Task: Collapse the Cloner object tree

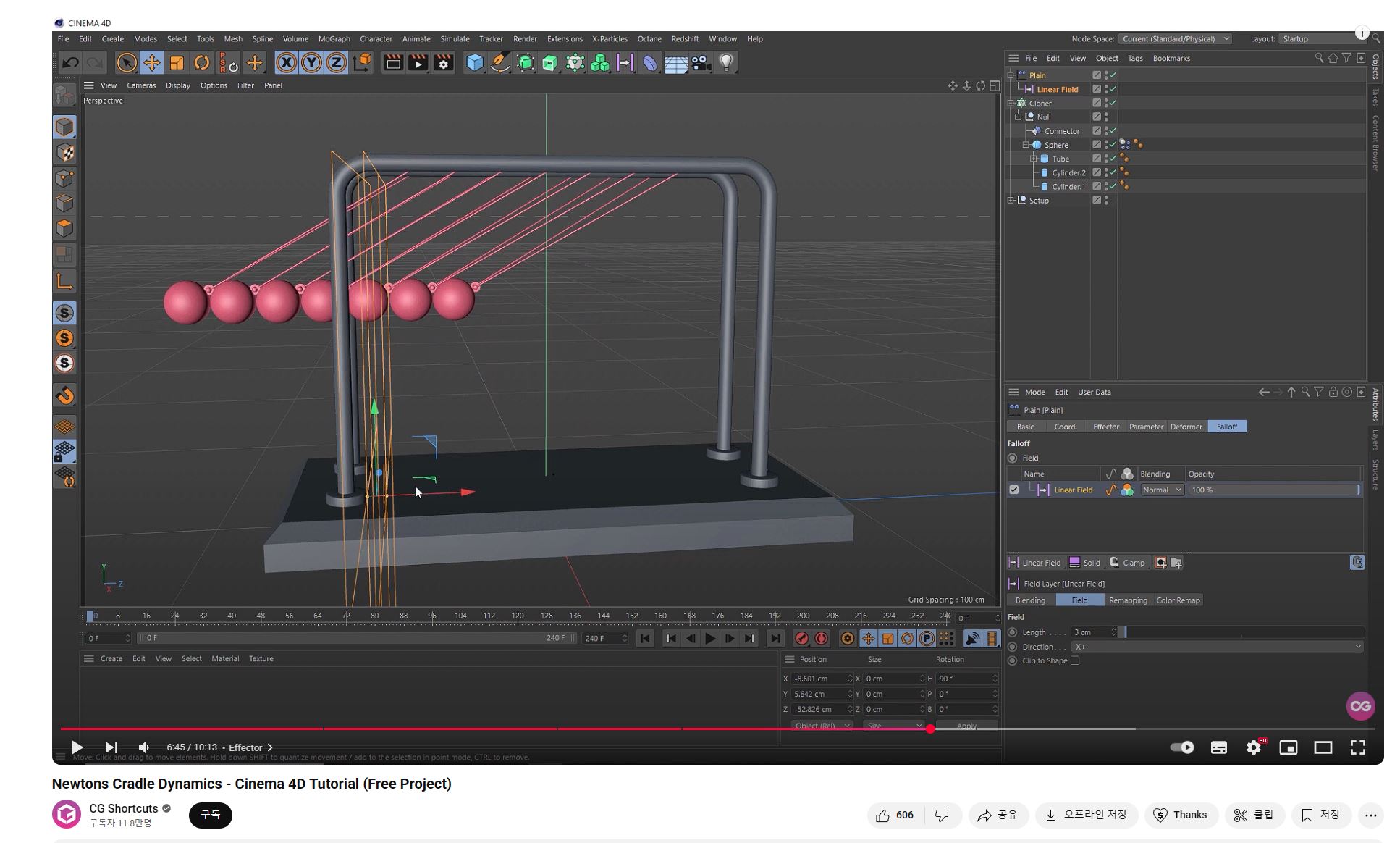Action: [x=1011, y=103]
